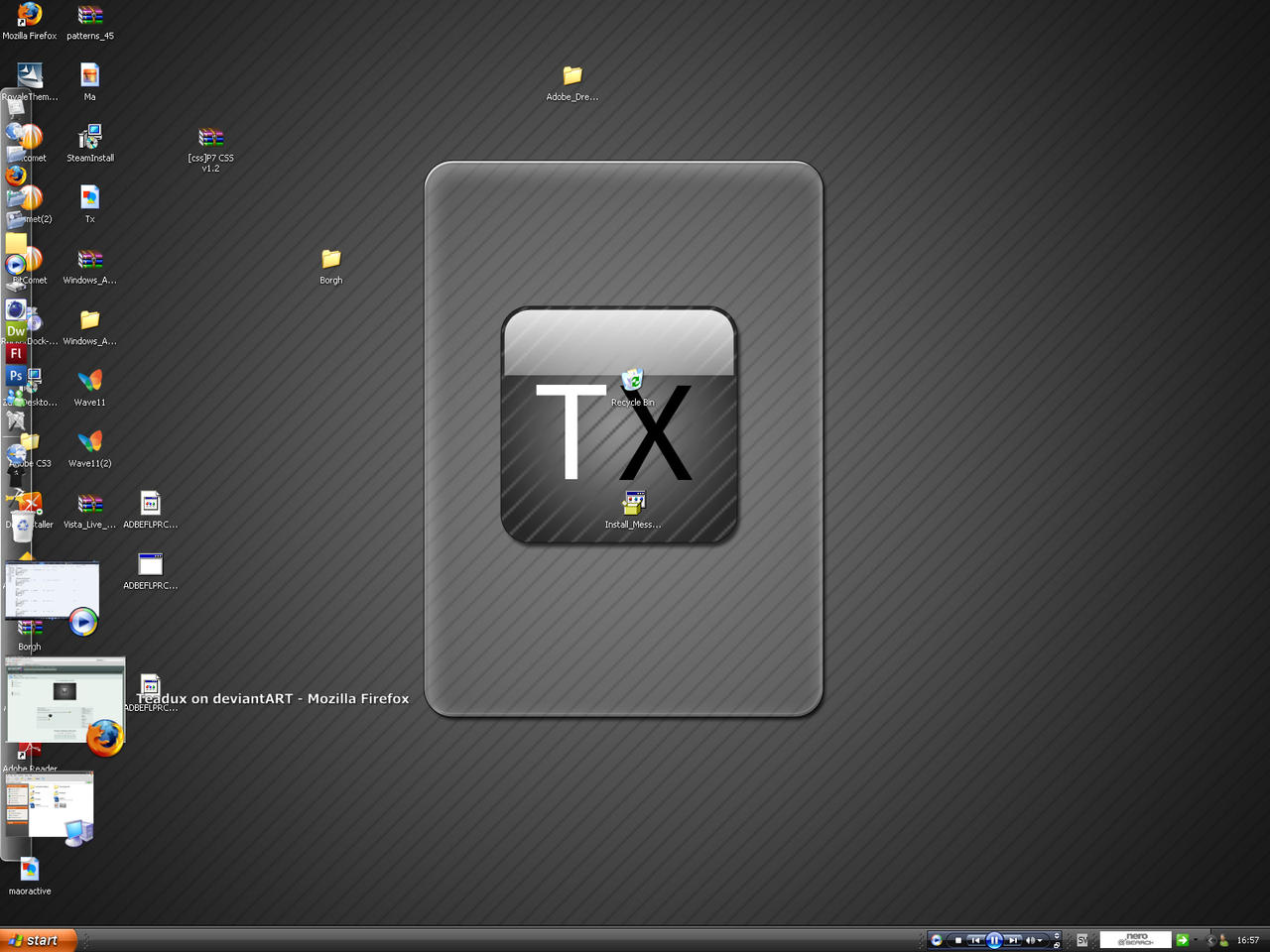Stop playback in taskbar media player
Image resolution: width=1270 pixels, height=952 pixels.
[958, 940]
